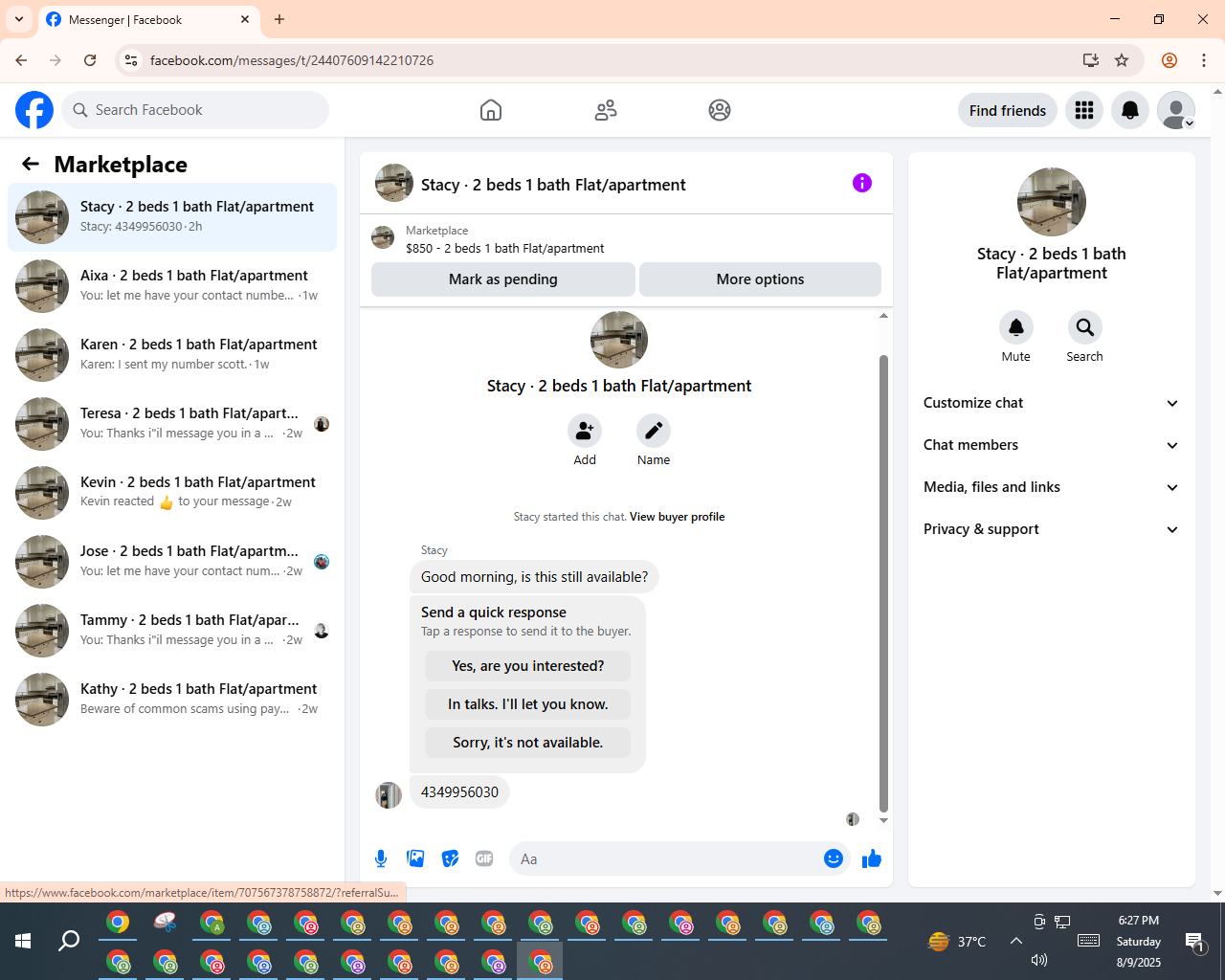This screenshot has height=980, width=1225.
Task: Open Chrome tab search dropdown arrow
Action: click(x=19, y=19)
